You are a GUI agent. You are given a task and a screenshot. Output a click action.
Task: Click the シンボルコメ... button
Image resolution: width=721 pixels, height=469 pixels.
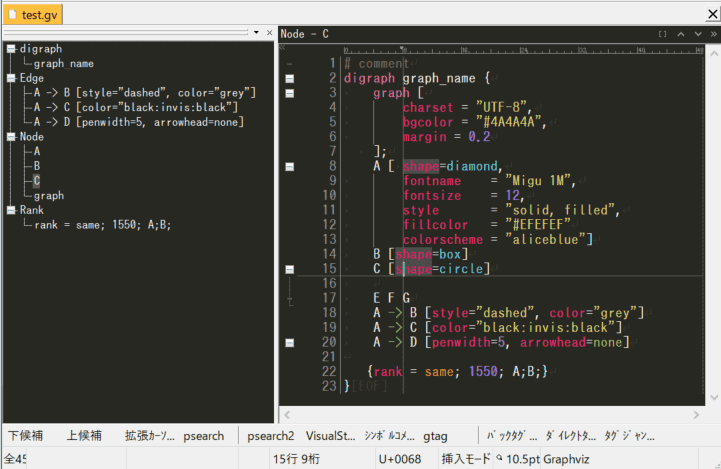click(389, 435)
